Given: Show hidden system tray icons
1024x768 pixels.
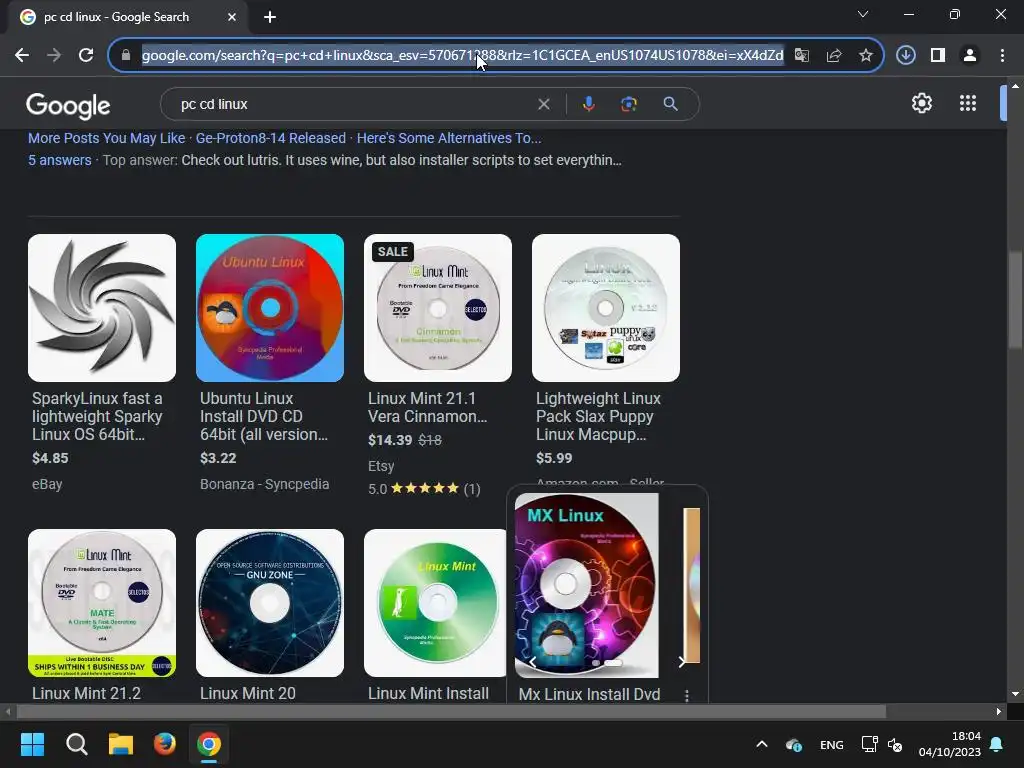Looking at the screenshot, I should coord(761,744).
